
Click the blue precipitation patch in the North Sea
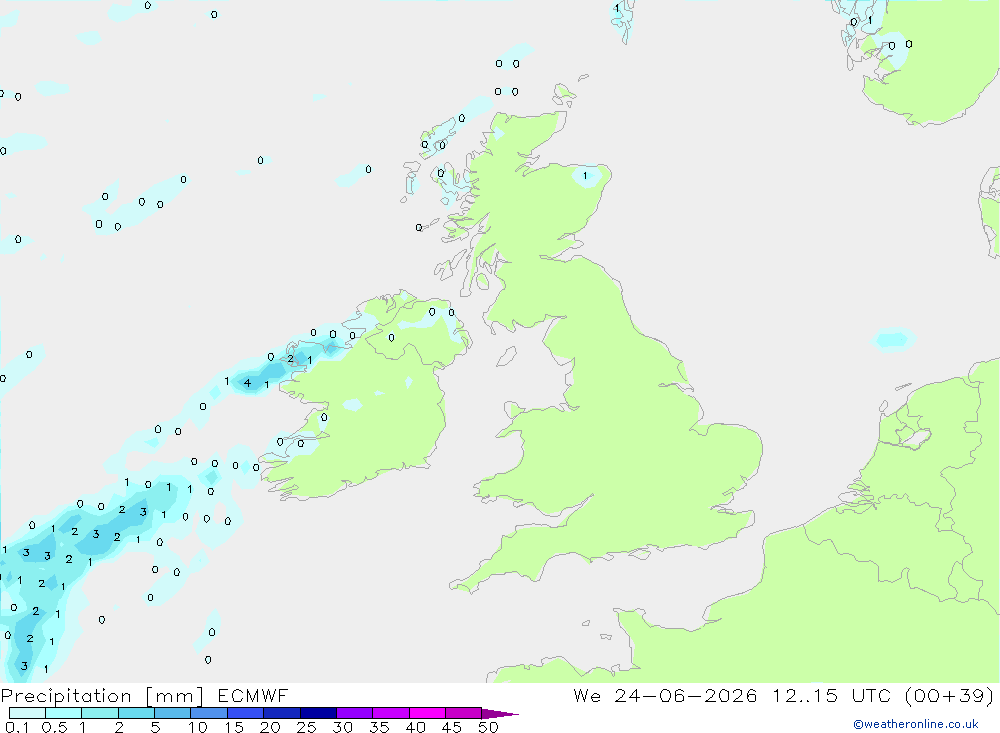pos(893,339)
